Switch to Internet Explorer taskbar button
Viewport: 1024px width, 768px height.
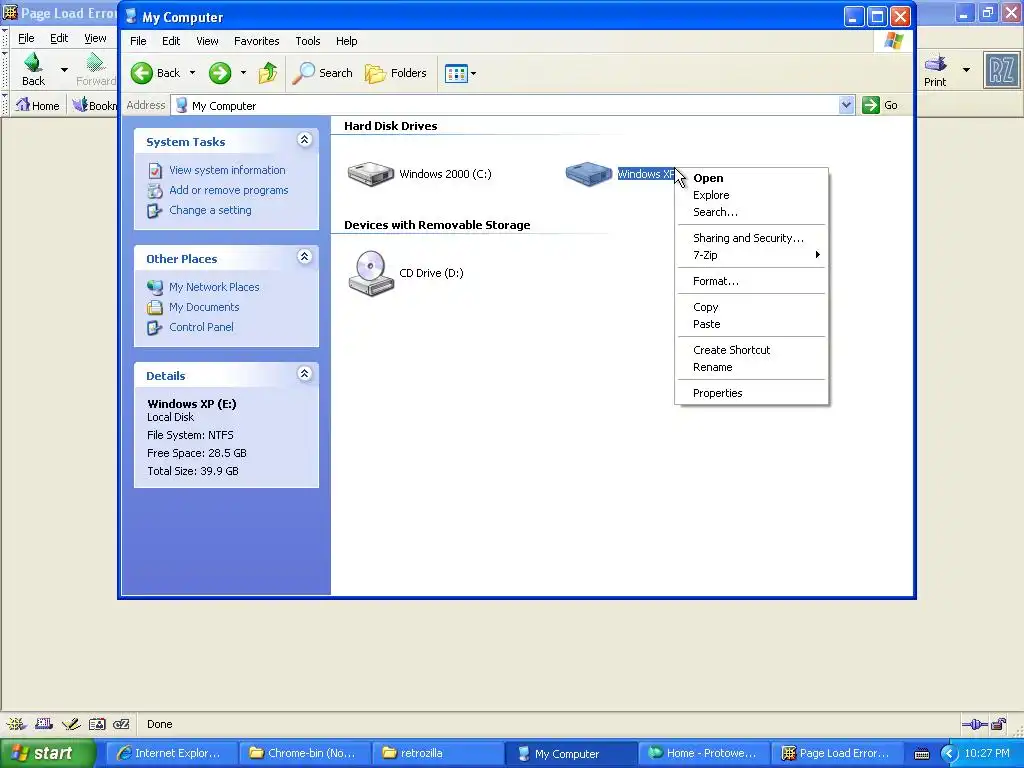tap(171, 754)
